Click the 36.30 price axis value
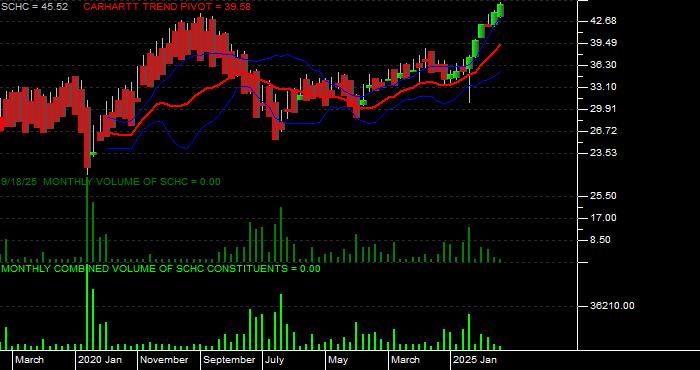The height and width of the screenshot is (370, 700). point(604,65)
